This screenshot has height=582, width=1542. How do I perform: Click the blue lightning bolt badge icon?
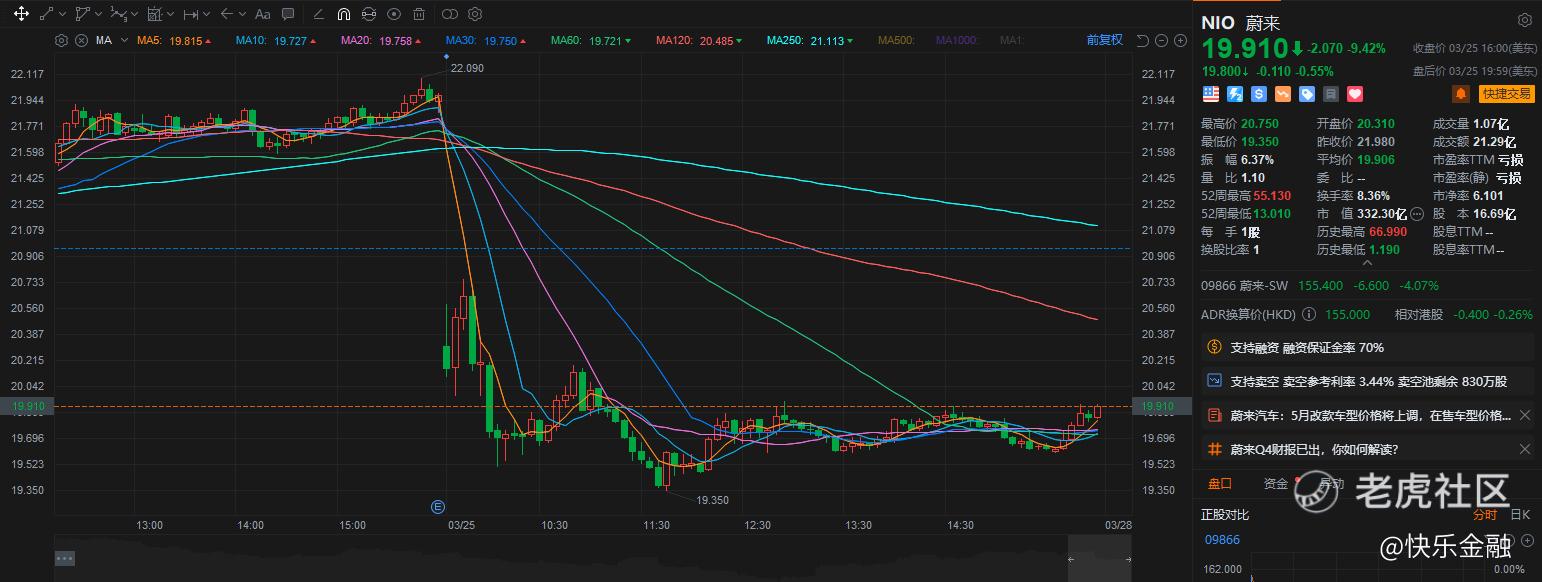click(x=1235, y=94)
